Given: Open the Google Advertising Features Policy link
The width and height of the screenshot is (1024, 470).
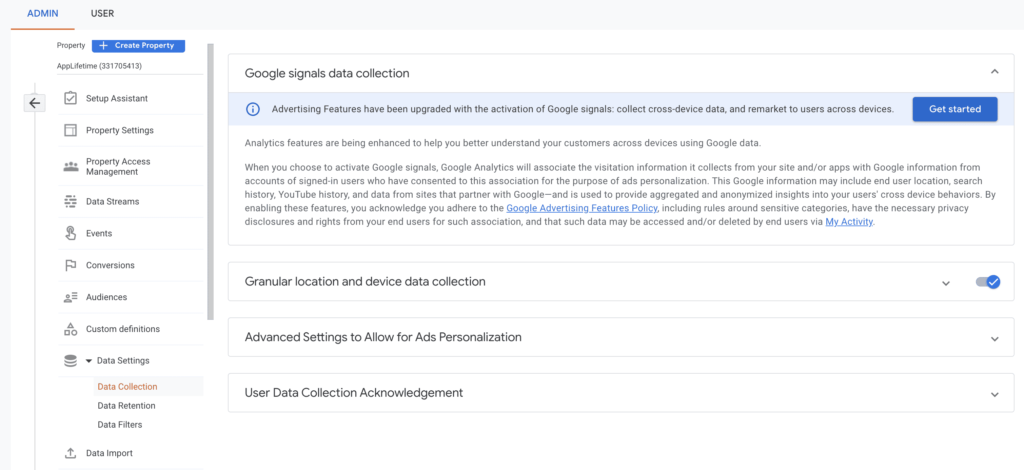Looking at the screenshot, I should click(x=581, y=208).
